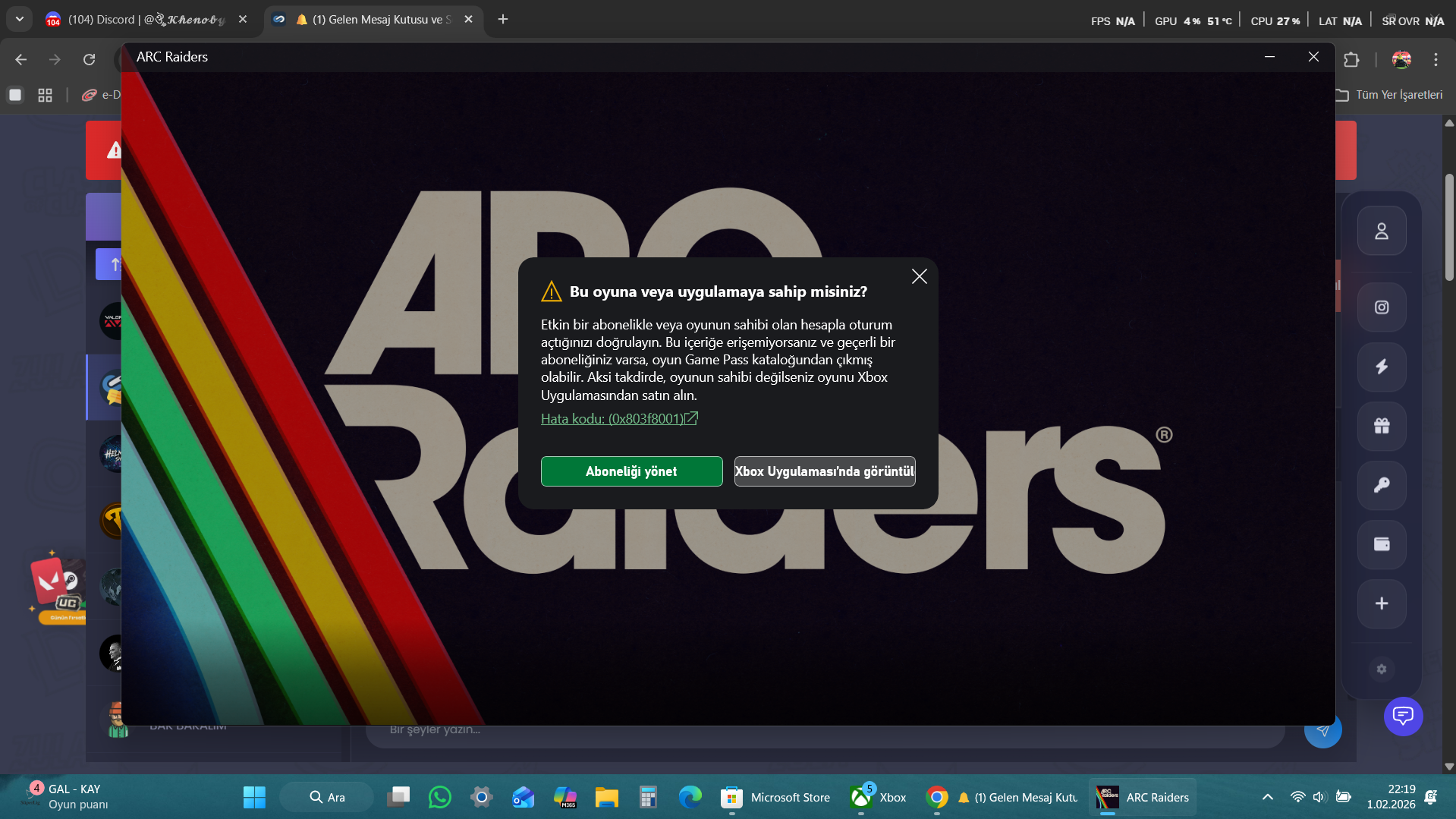Viewport: 1456px width, 819px height.
Task: Open the browser extensions puzzle icon
Action: (x=1351, y=59)
